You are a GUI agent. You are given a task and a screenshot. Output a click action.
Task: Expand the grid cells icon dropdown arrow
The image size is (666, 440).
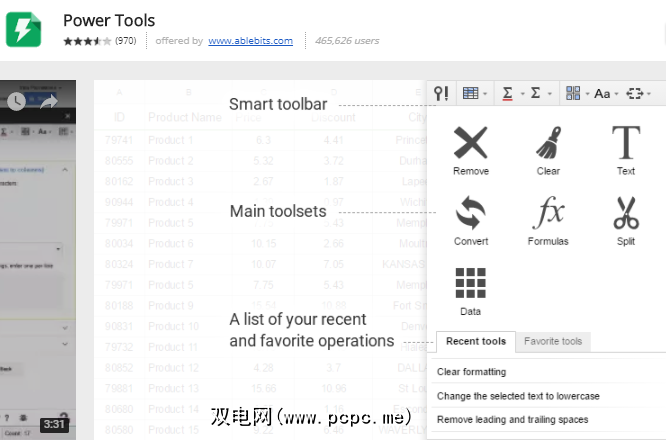tap(587, 94)
